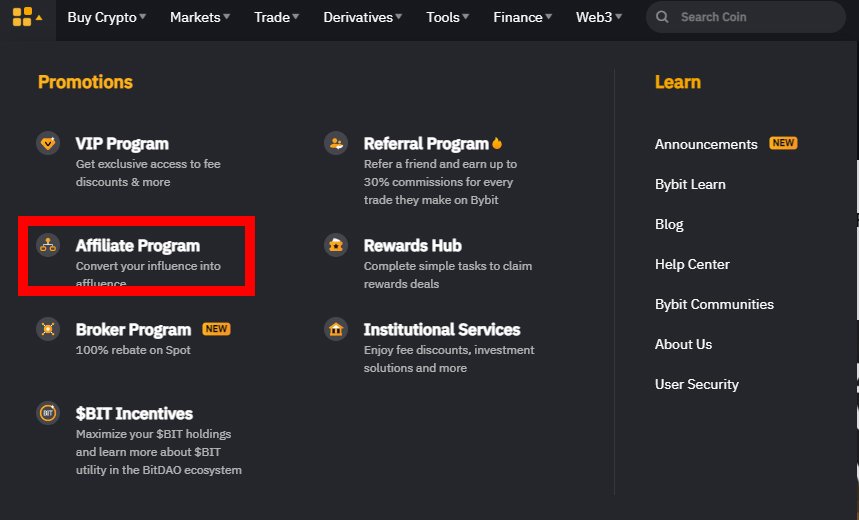Open the Bybit Communities link

click(x=714, y=304)
